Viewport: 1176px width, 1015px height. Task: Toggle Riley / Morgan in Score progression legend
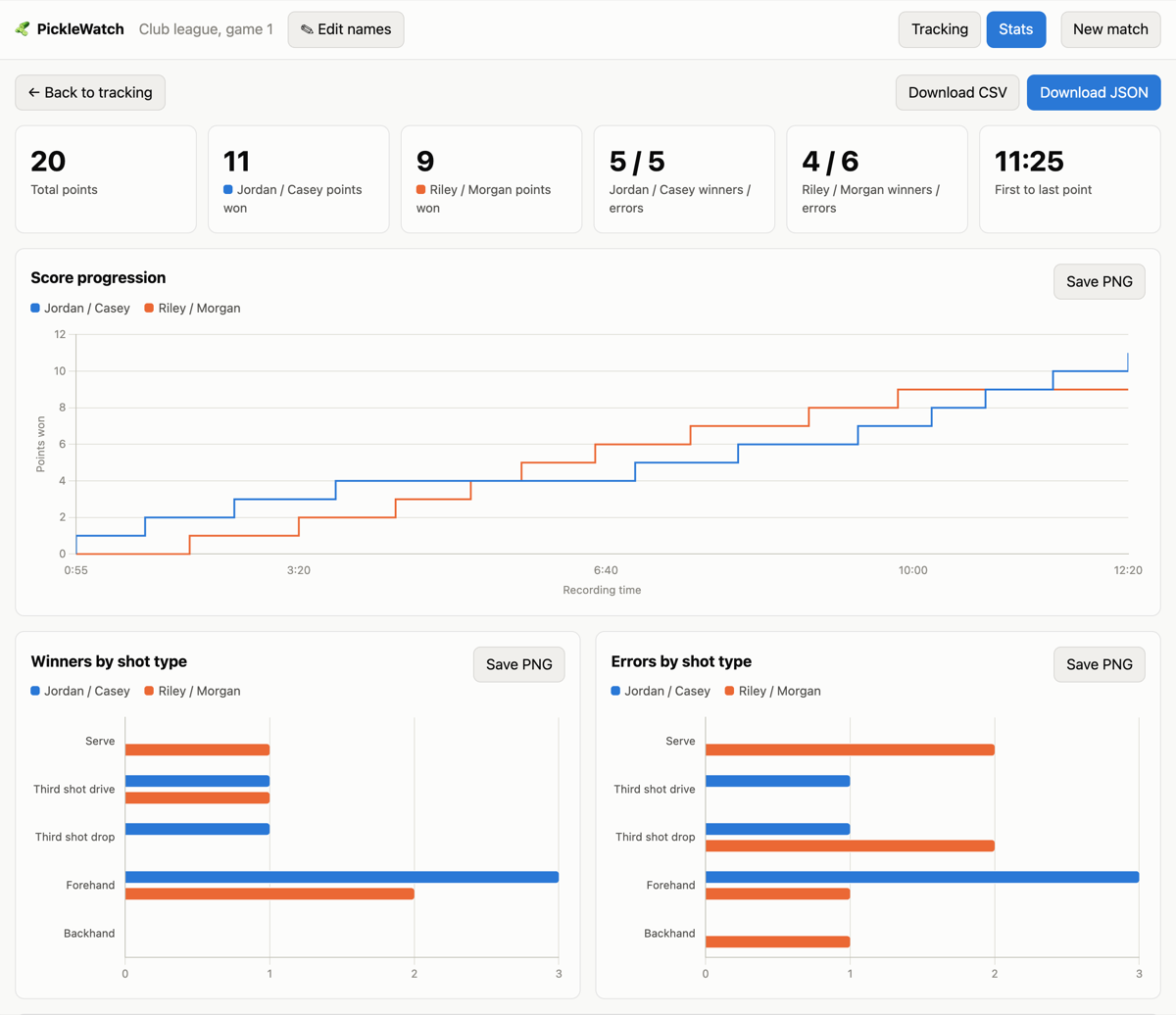[192, 308]
